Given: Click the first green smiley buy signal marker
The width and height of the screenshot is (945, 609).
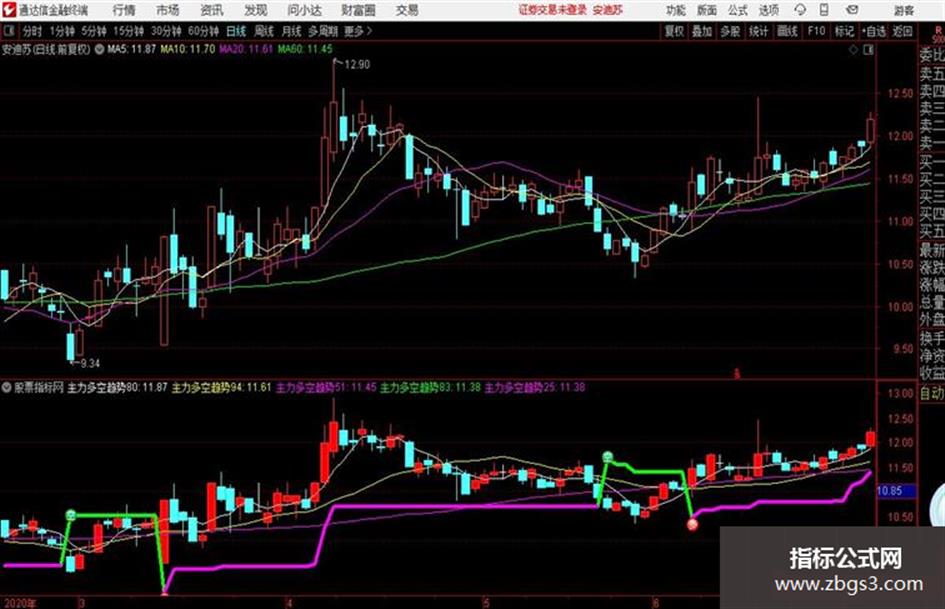Looking at the screenshot, I should click(x=71, y=515).
